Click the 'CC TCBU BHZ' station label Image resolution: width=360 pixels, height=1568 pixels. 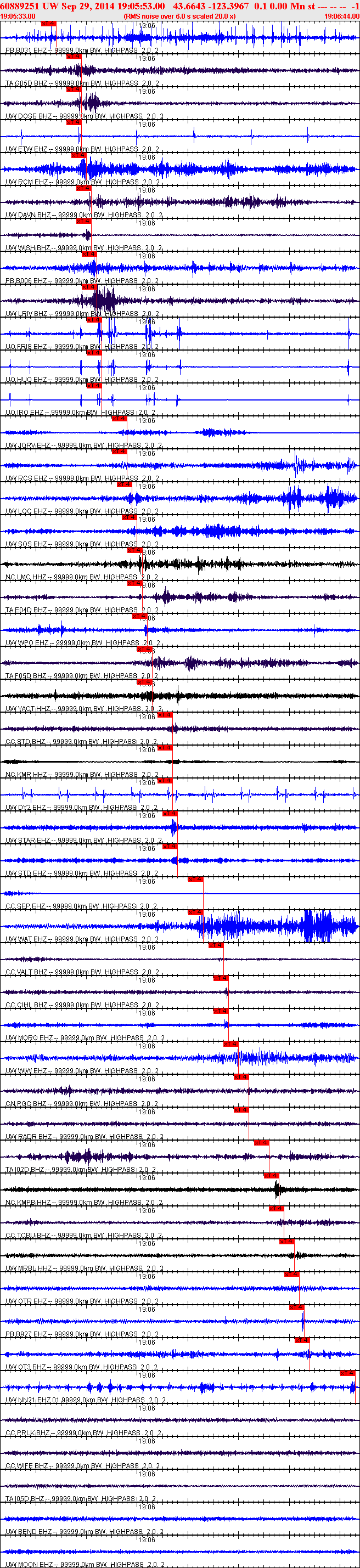(29, 1236)
